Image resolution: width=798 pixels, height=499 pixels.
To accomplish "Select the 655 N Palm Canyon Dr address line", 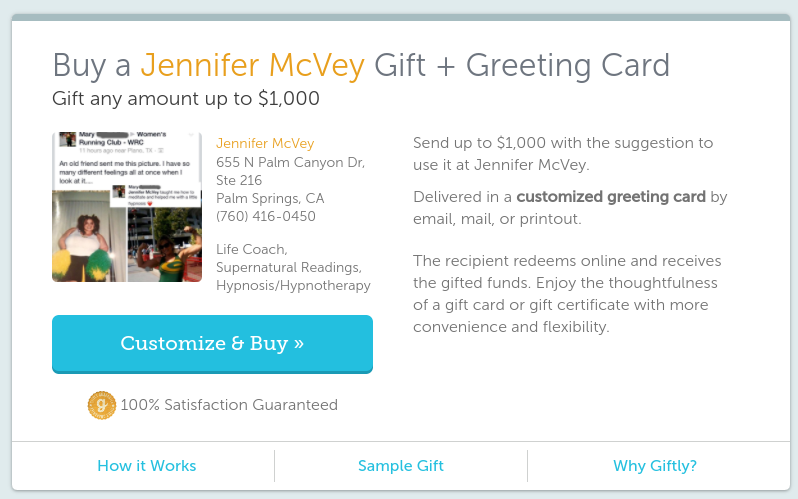I will pos(290,162).
